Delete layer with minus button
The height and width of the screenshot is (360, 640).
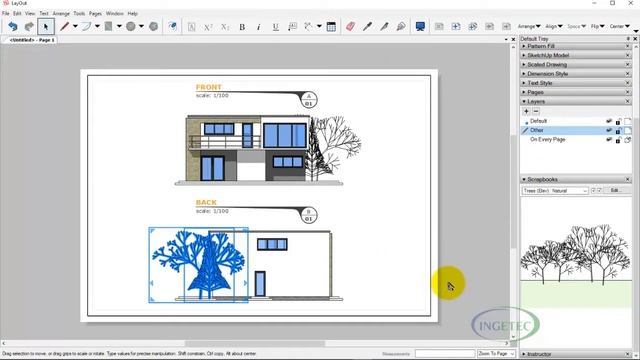(536, 111)
